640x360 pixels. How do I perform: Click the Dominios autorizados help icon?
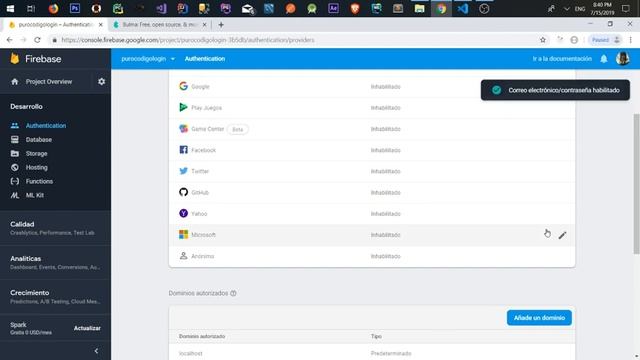(233, 293)
